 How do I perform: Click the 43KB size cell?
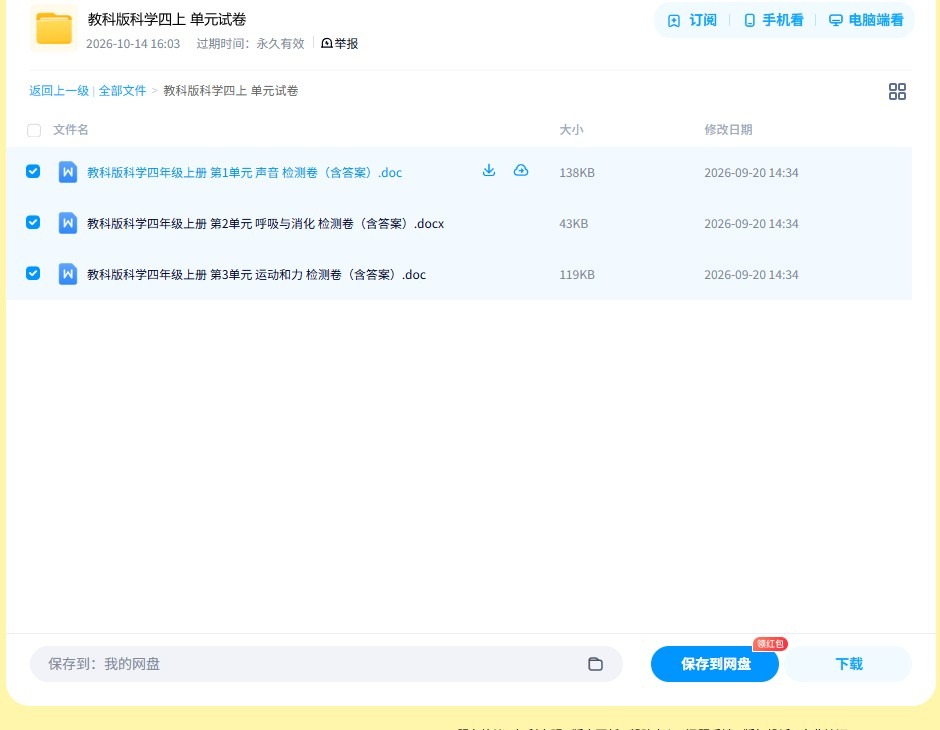pos(574,224)
